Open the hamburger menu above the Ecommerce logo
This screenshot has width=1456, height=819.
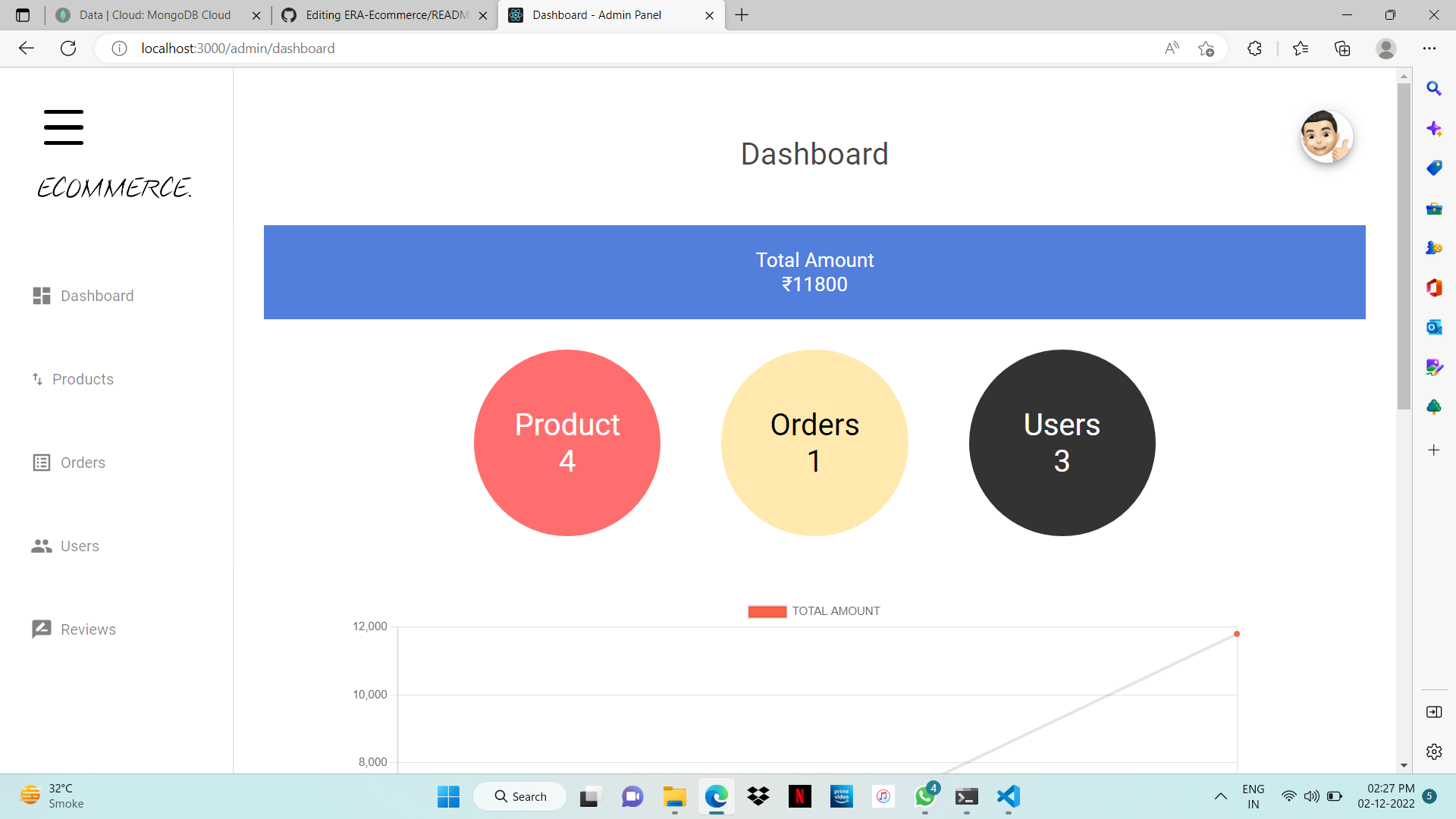(63, 127)
